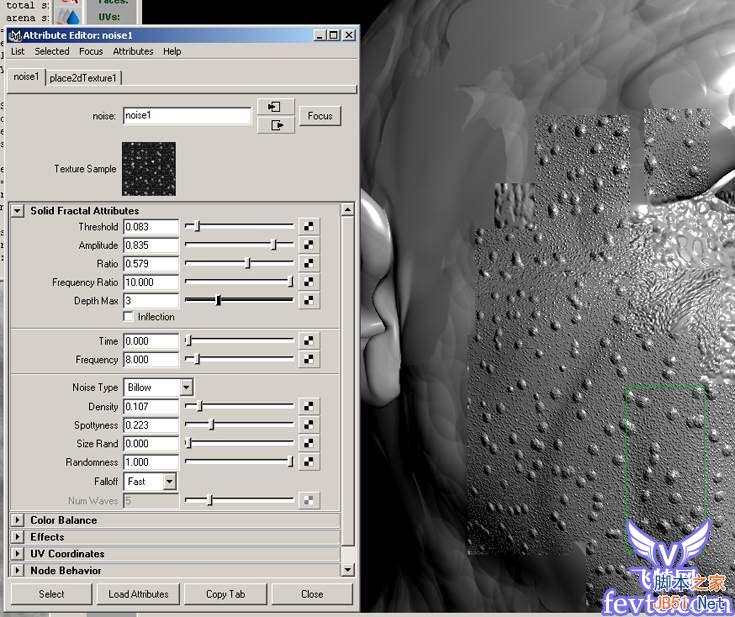
Task: Switch to the noise1 tab
Action: (x=26, y=76)
